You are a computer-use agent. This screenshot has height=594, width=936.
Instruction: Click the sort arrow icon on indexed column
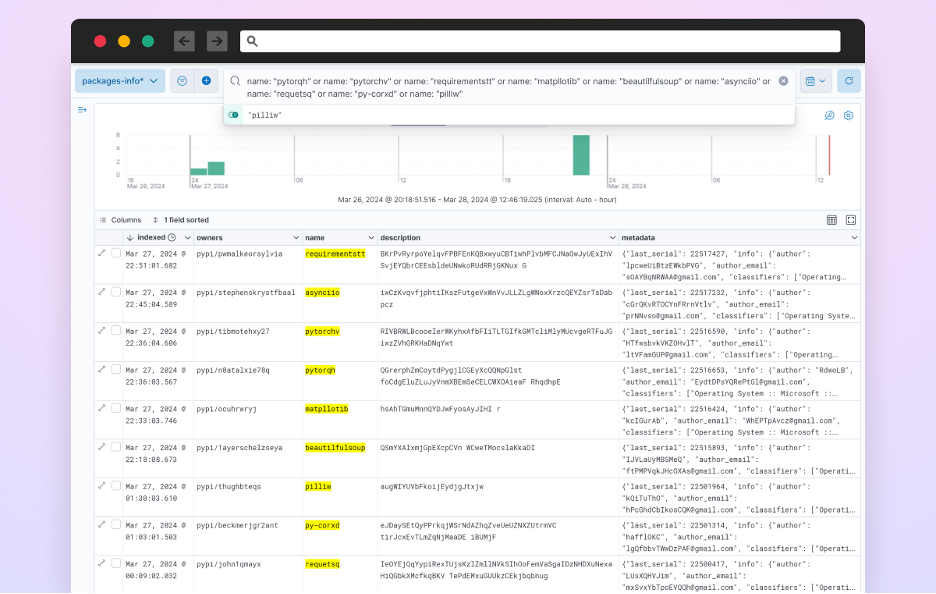click(130, 238)
